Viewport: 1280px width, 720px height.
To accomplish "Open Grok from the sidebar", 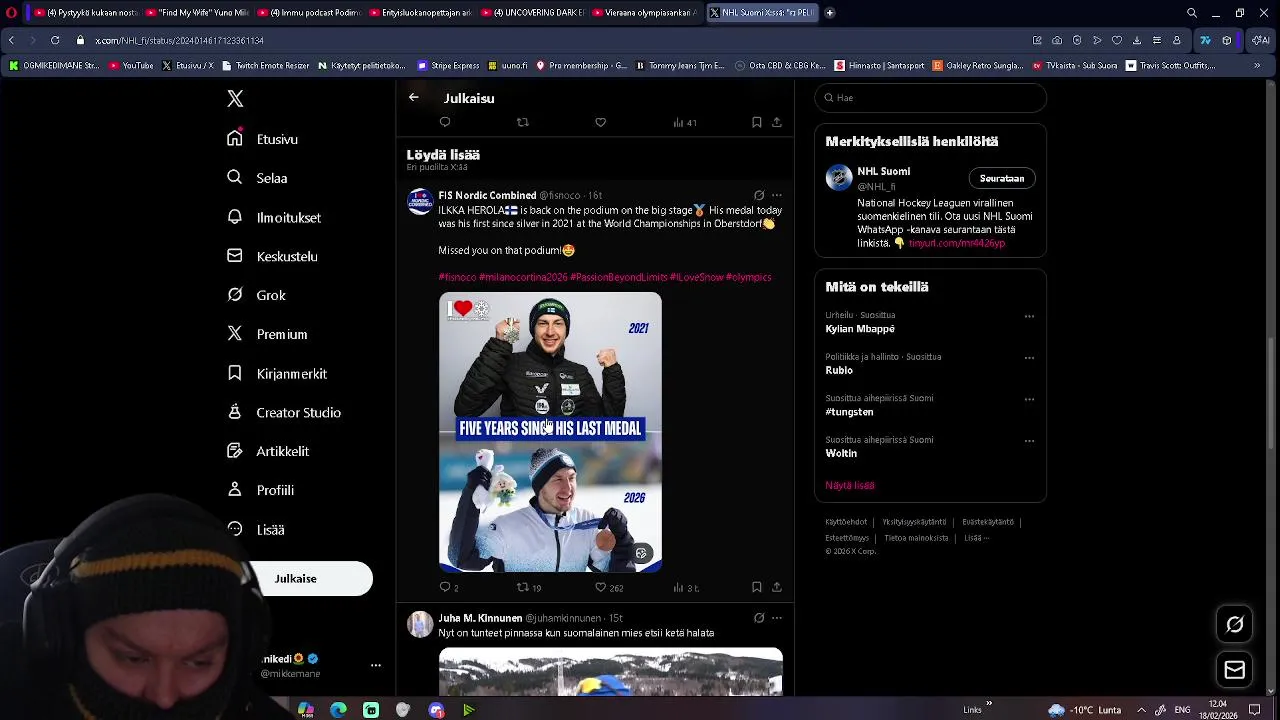I will [257, 295].
